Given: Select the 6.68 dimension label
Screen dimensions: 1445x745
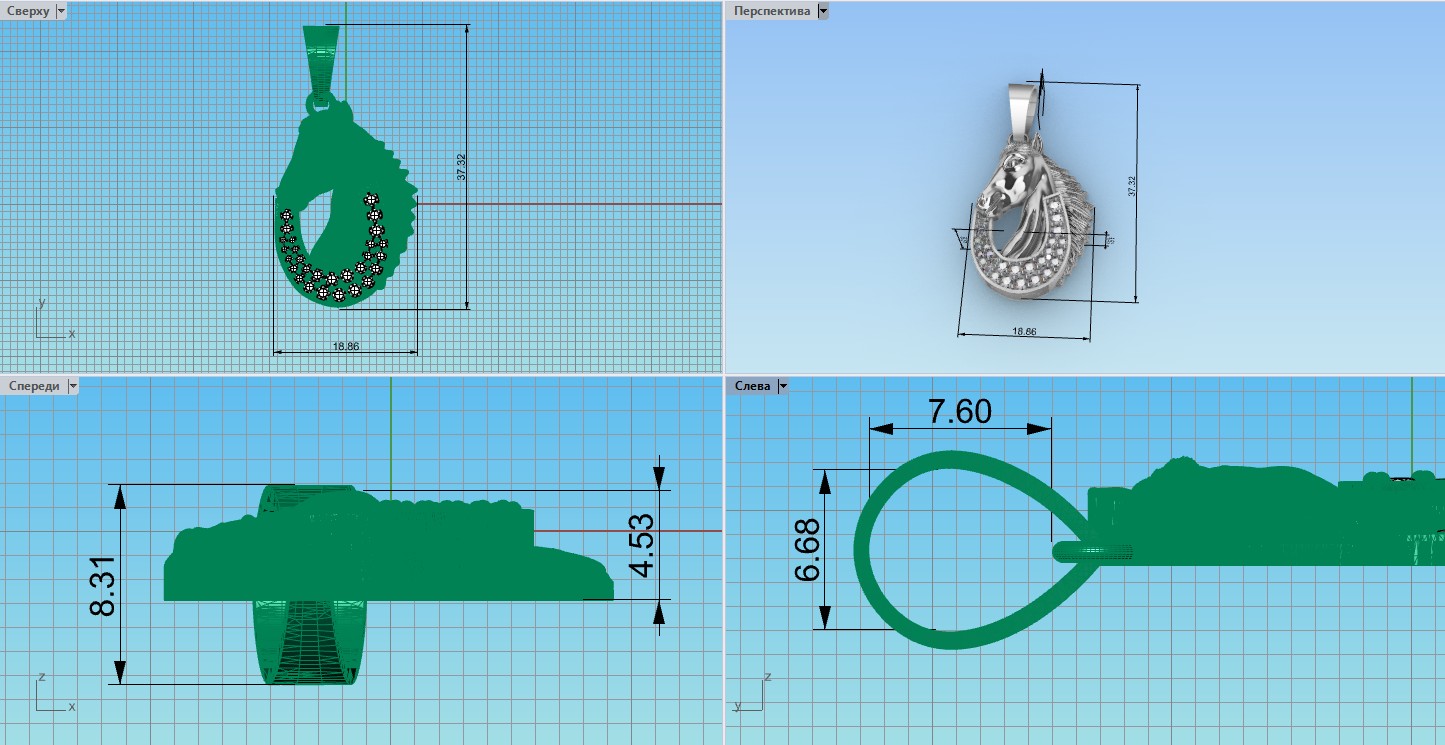Looking at the screenshot, I should coord(808,549).
